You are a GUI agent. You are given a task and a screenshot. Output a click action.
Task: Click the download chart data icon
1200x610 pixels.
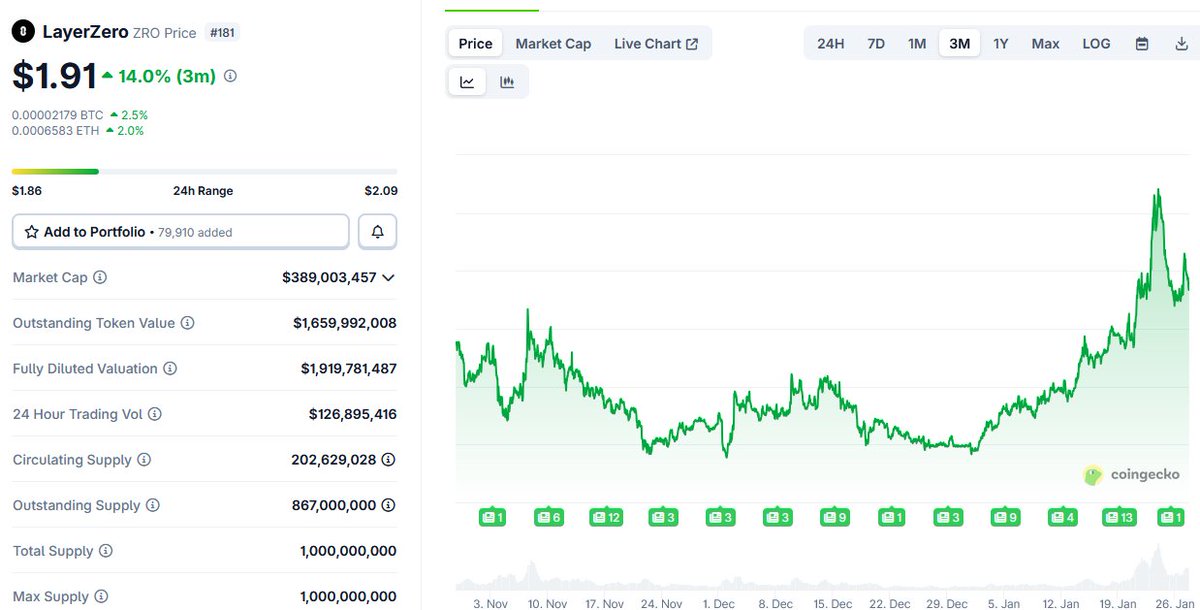click(1181, 44)
